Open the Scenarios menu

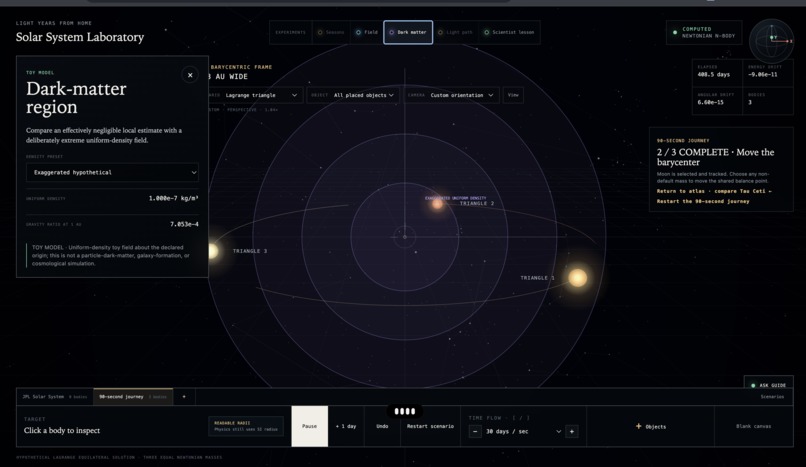(x=772, y=397)
